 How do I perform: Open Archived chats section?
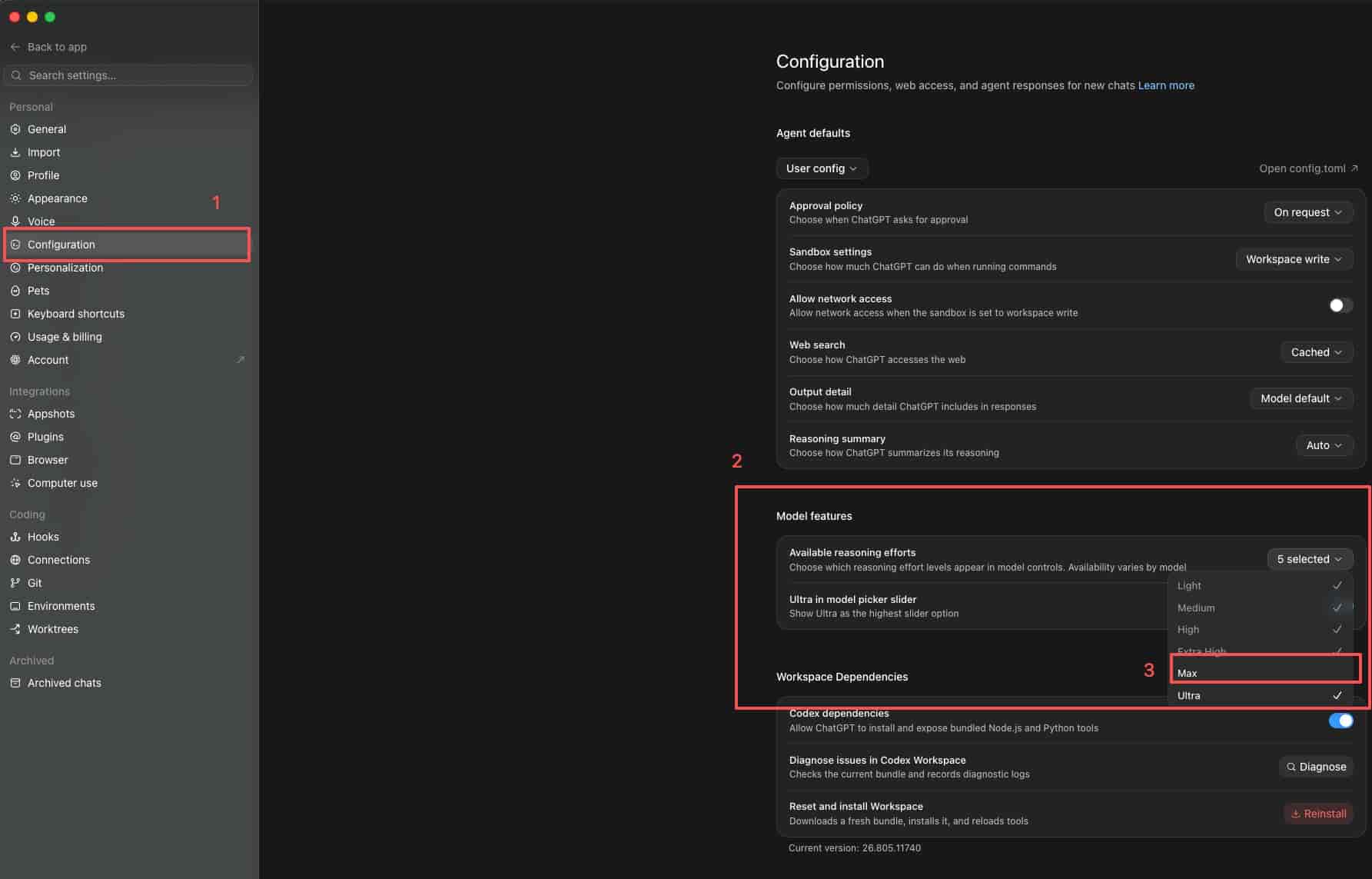(127, 683)
